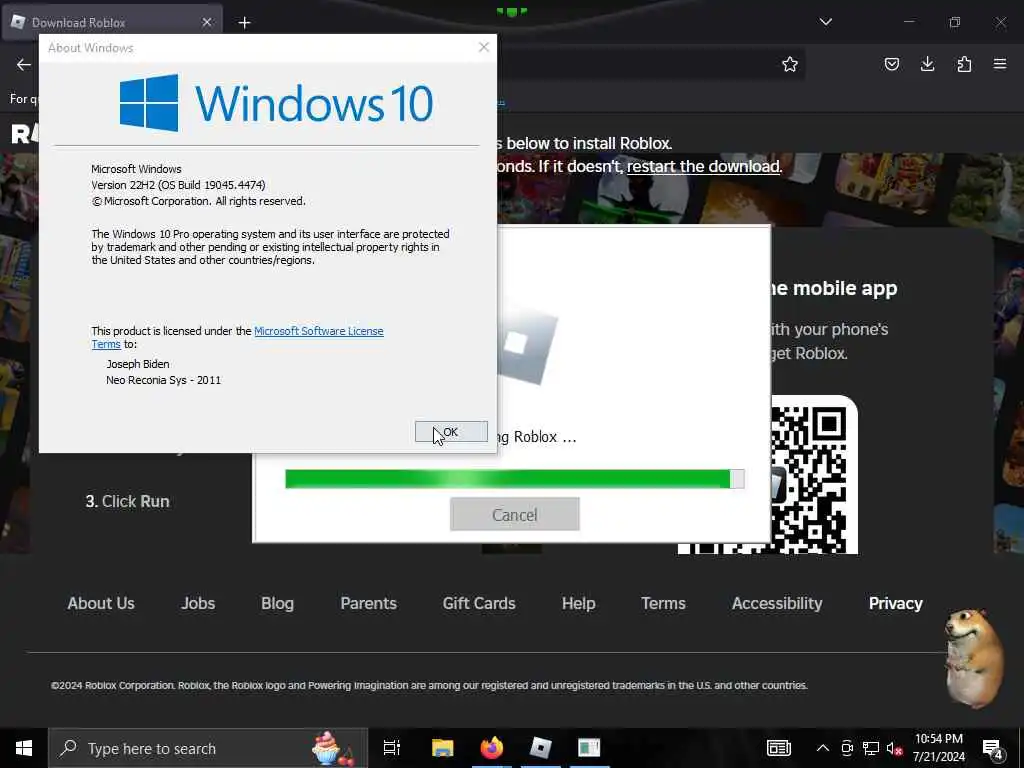
Task: Click the restart the download link
Action: tap(703, 167)
